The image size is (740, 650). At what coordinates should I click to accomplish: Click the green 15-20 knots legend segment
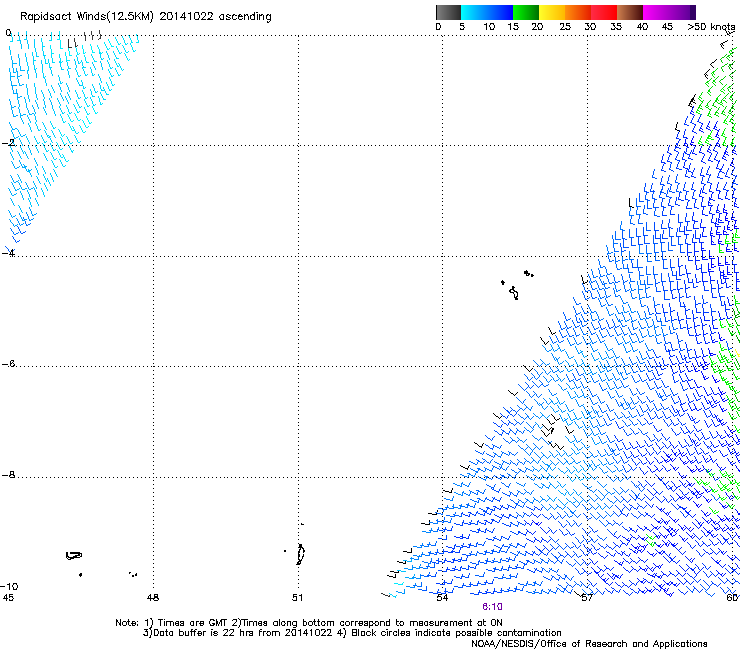(526, 12)
